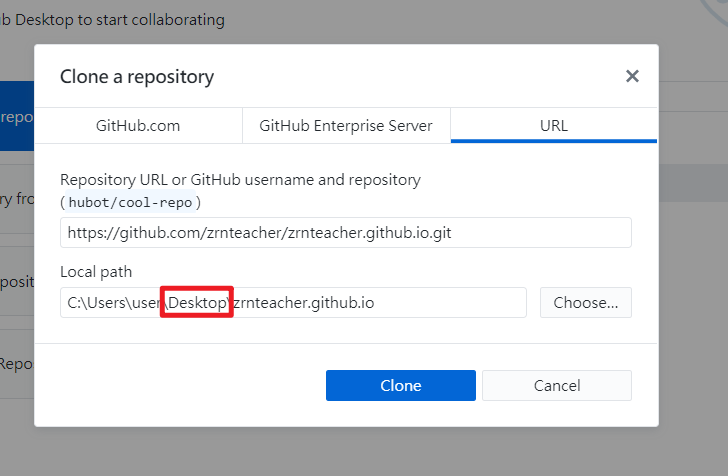Click the blue Clone button
This screenshot has height=476, width=728.
click(x=400, y=385)
